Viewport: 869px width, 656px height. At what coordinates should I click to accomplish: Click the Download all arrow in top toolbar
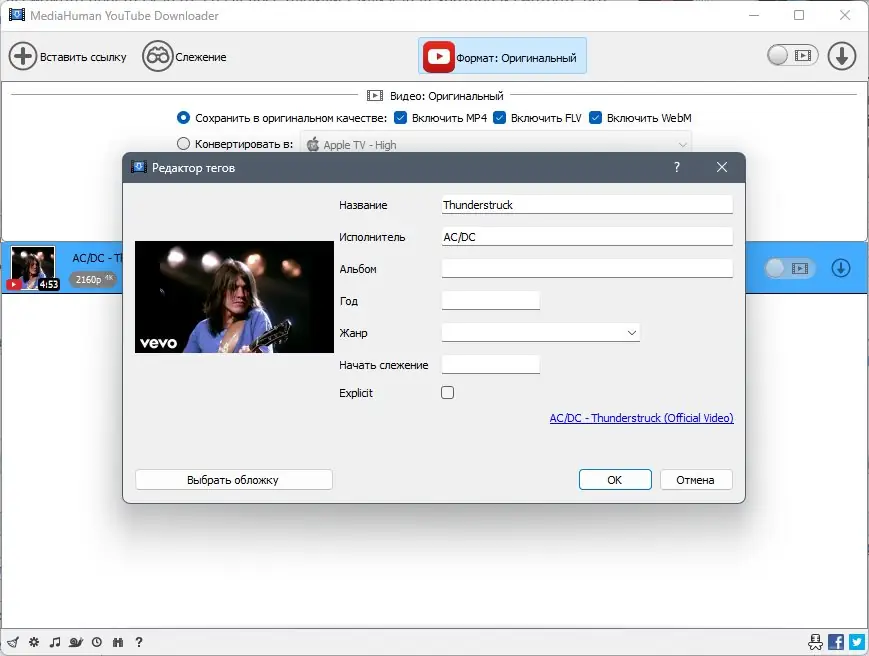pyautogui.click(x=841, y=56)
